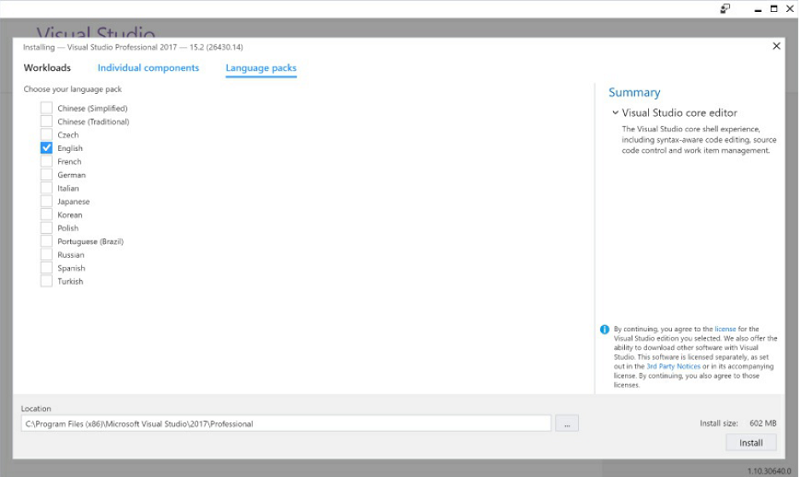Check the Japanese language pack box
800x477 pixels.
coord(46,201)
